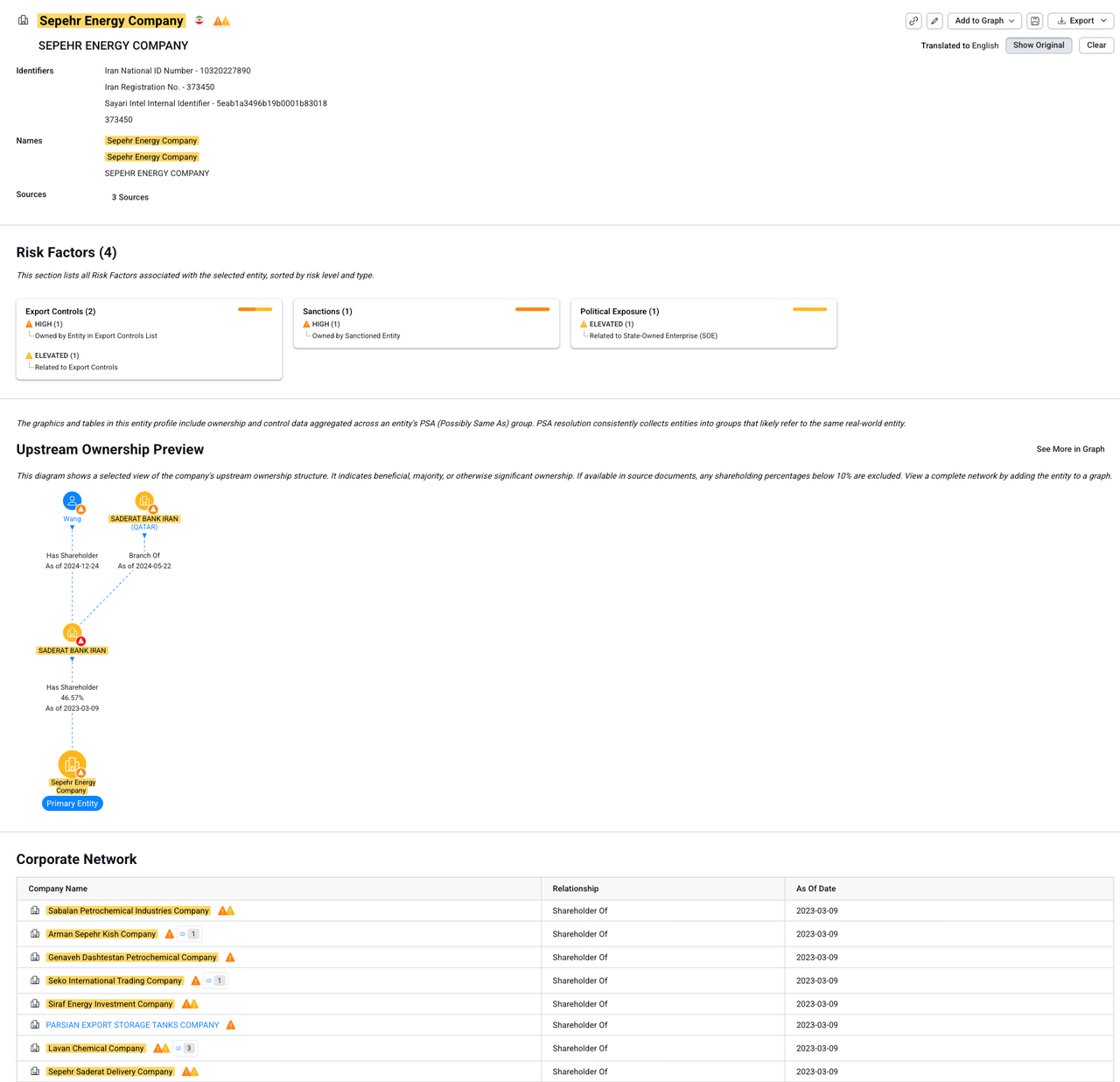The image size is (1120, 1082).
Task: Click the SADERAT BANK IRAN (QATAR) node icon
Action: coord(144,501)
